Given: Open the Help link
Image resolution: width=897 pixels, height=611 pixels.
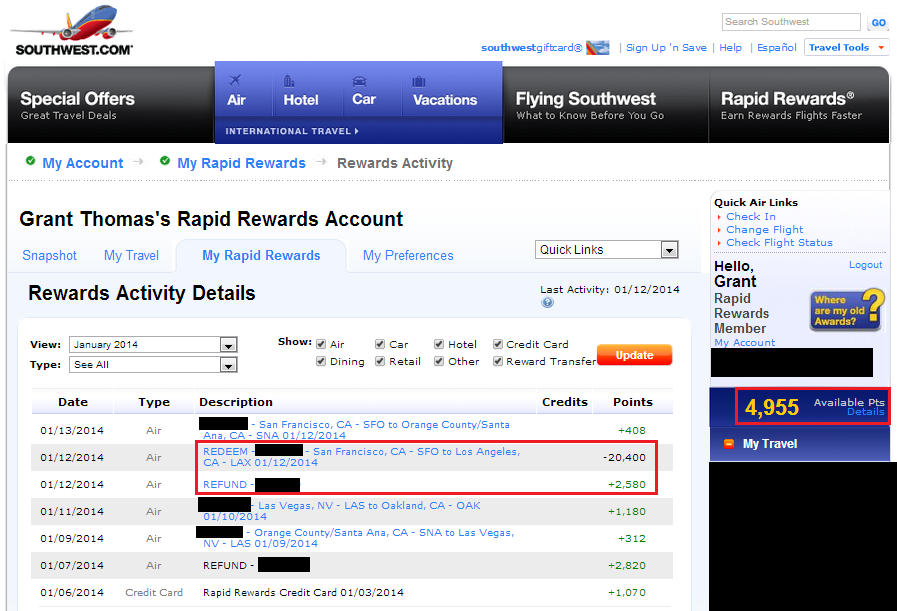Looking at the screenshot, I should pyautogui.click(x=731, y=47).
